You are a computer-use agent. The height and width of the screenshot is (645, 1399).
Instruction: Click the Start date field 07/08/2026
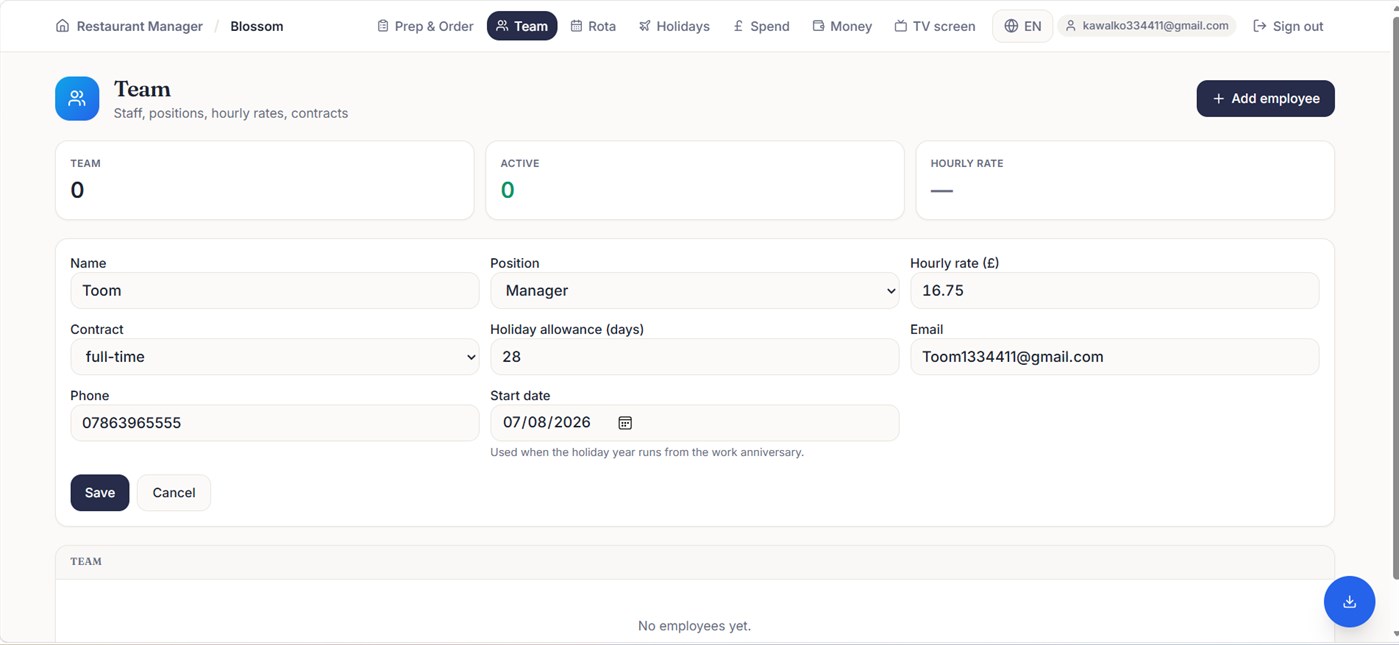(x=695, y=423)
